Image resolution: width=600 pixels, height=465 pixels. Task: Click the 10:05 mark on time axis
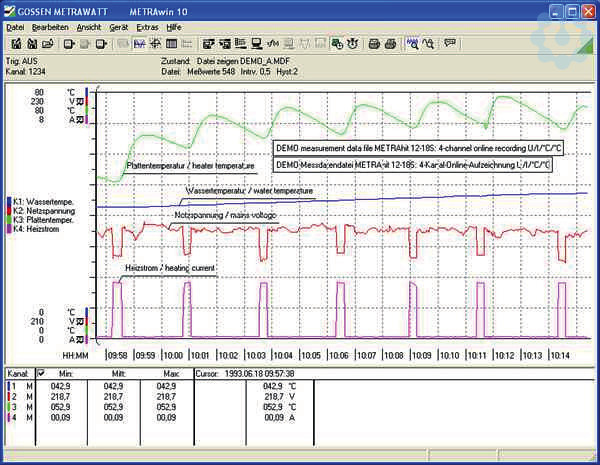(310, 354)
